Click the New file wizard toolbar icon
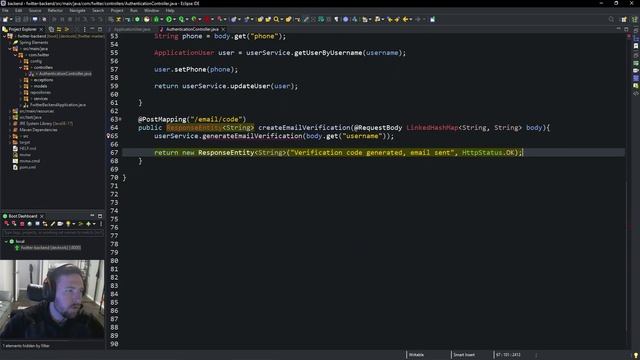 [x=6, y=19]
